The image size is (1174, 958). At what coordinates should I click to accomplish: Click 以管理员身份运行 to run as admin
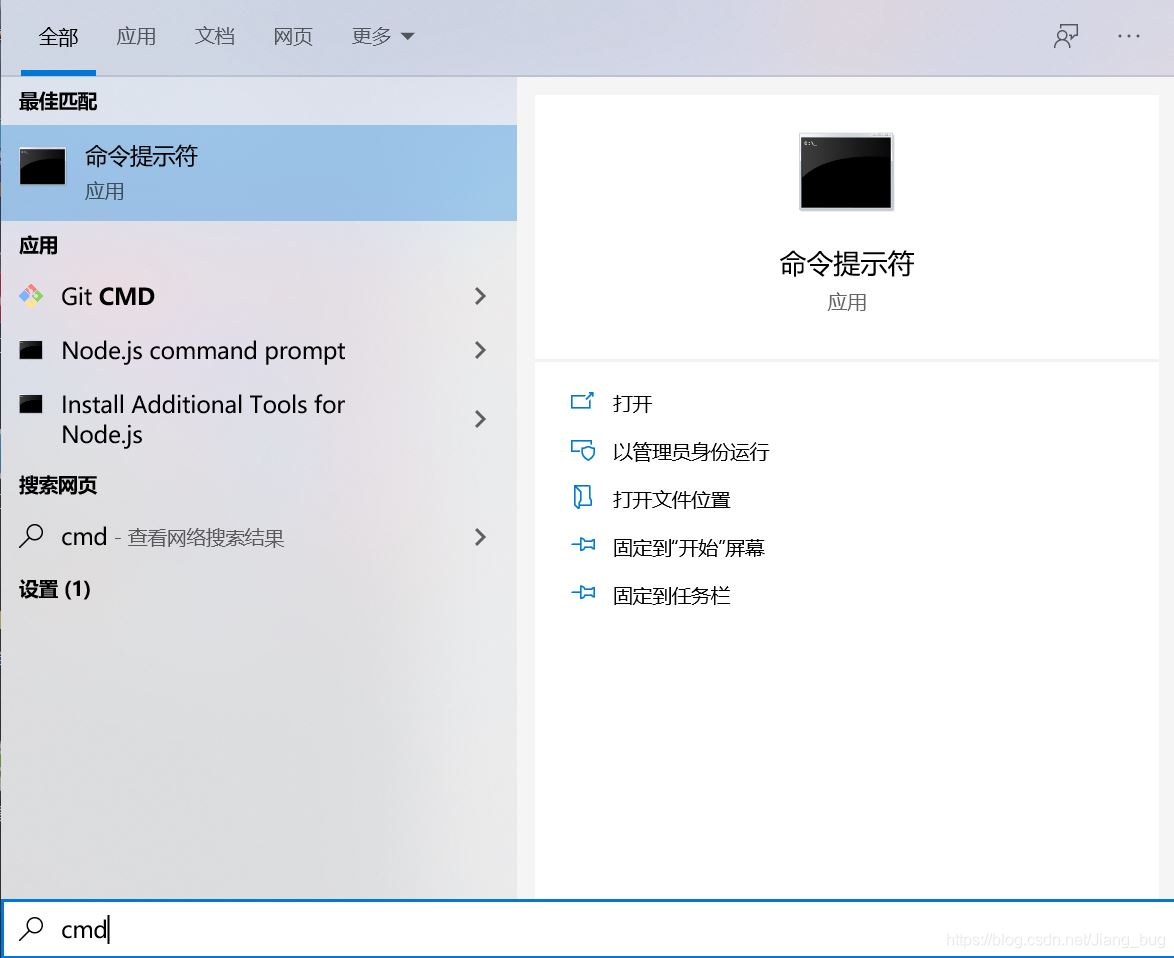point(688,451)
